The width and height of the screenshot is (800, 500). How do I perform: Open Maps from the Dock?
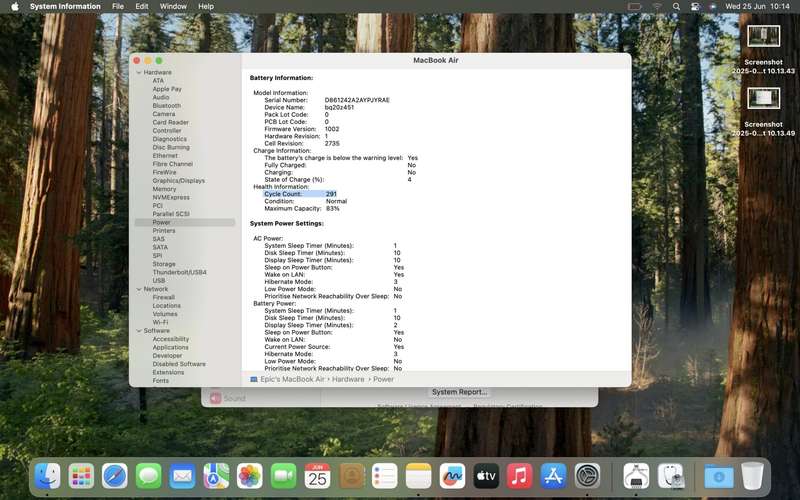tap(216, 476)
